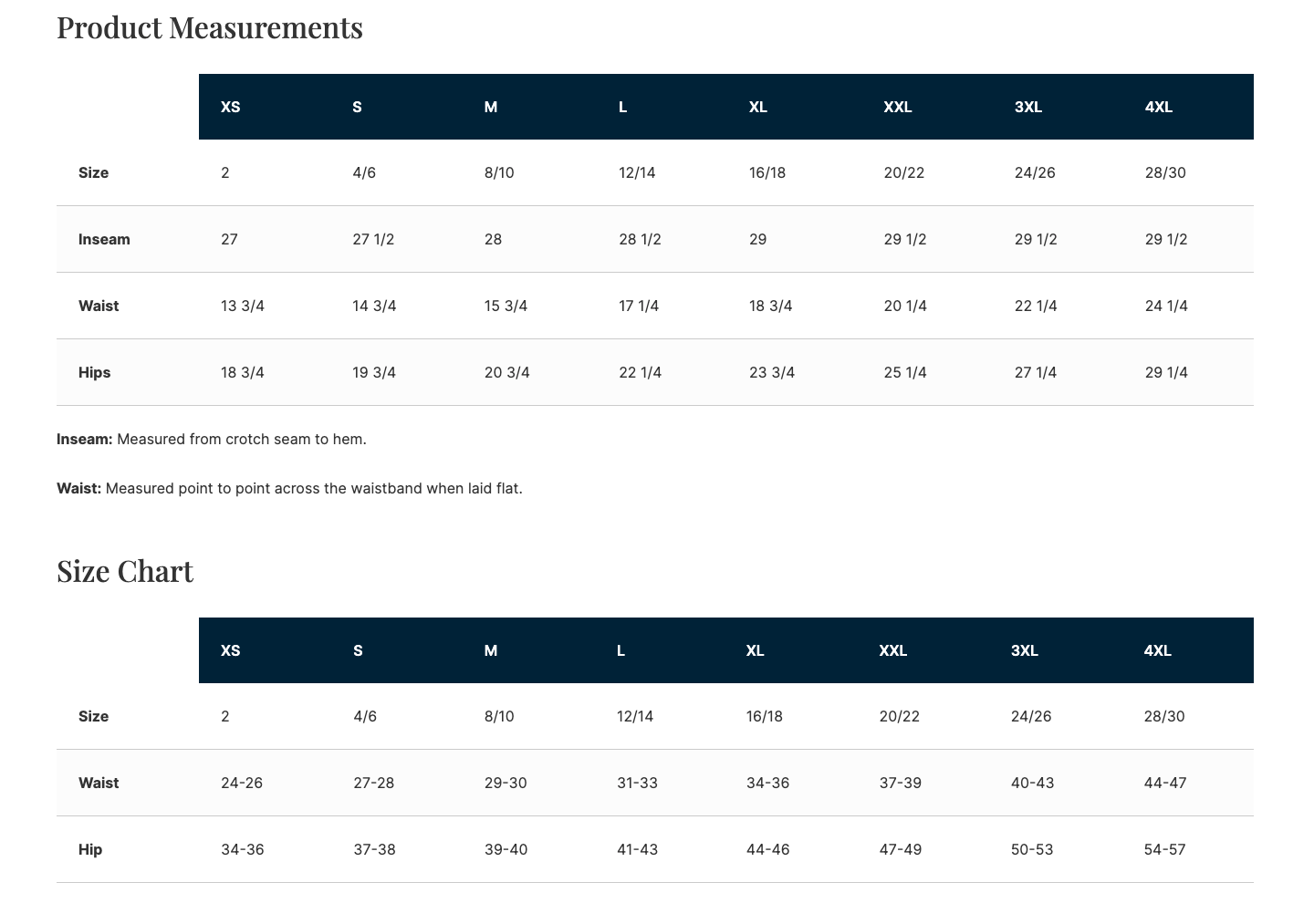Click the Inseam crotch seam to hem note

point(212,439)
